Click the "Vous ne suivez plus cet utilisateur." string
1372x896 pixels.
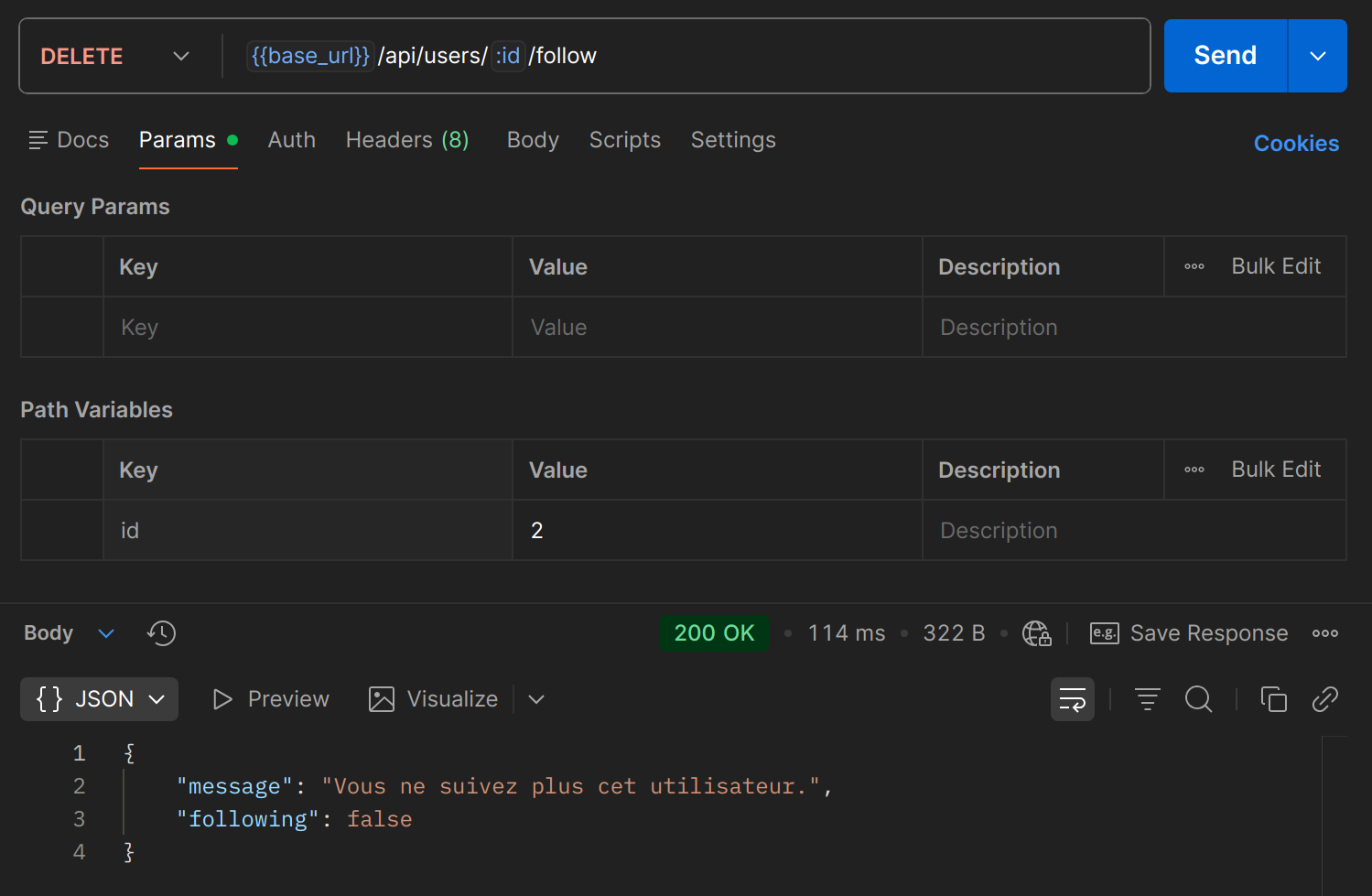click(x=571, y=786)
